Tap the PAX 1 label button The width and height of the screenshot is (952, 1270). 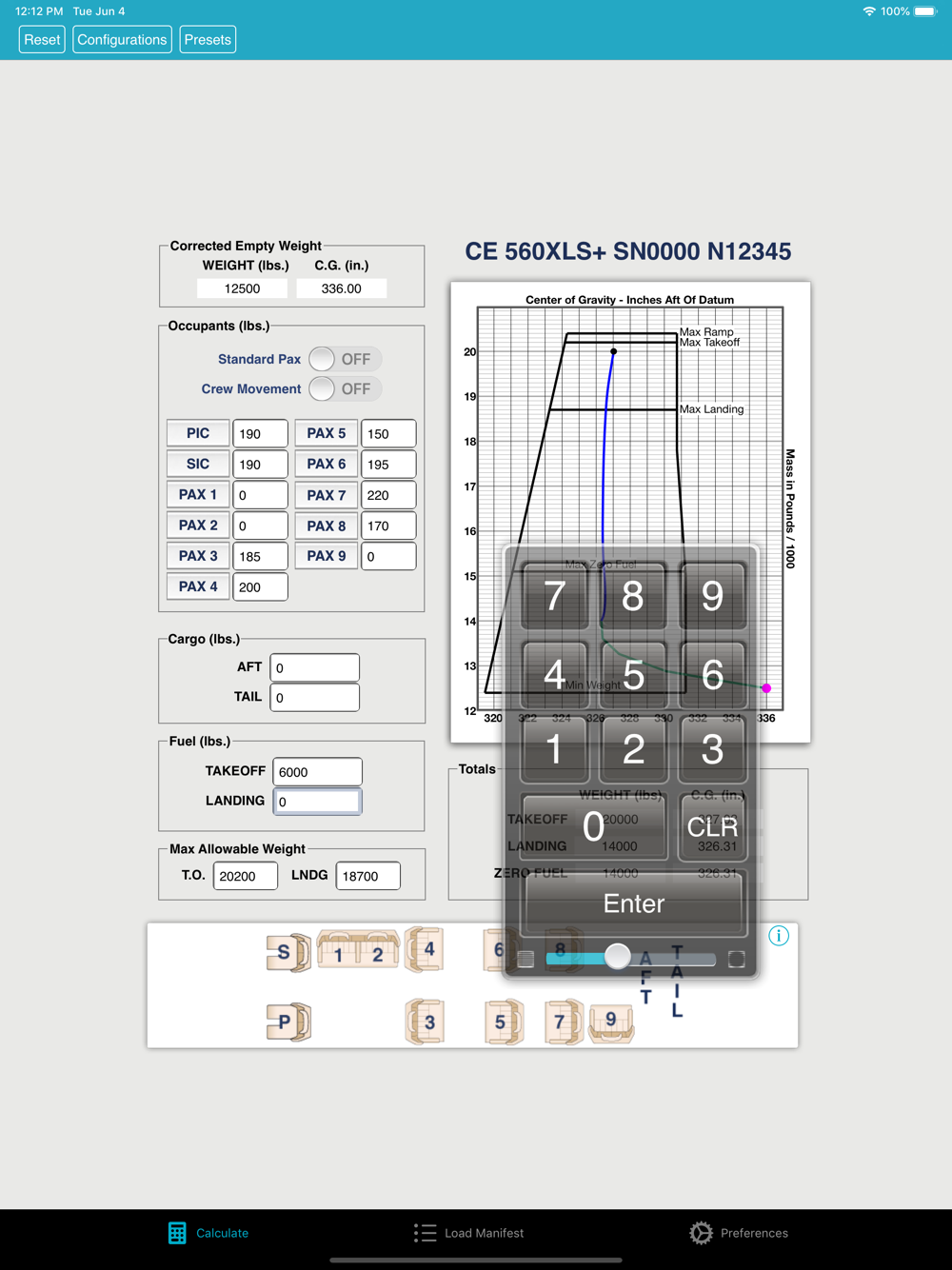click(x=198, y=494)
